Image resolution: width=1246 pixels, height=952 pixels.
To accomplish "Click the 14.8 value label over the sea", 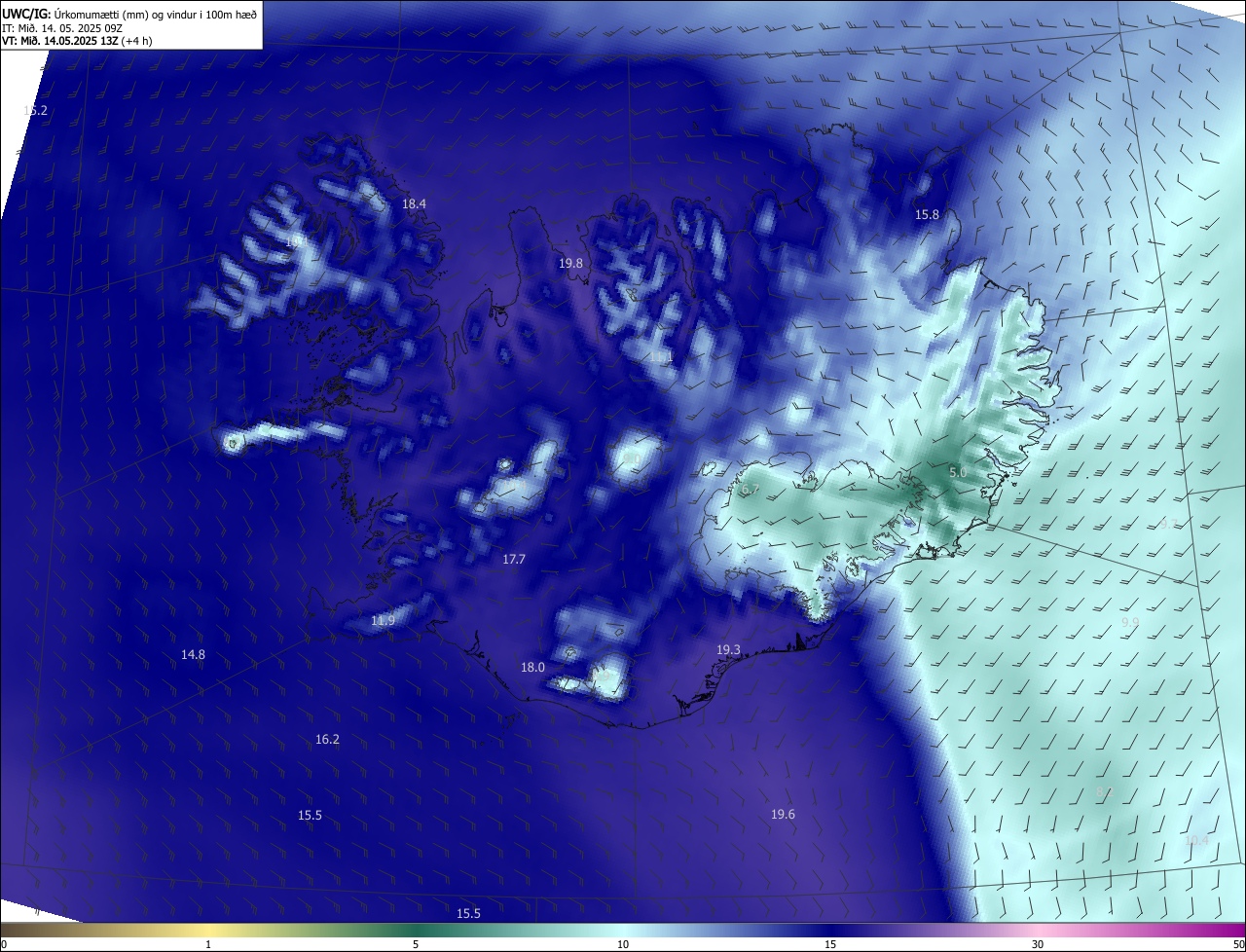I will 193,654.
